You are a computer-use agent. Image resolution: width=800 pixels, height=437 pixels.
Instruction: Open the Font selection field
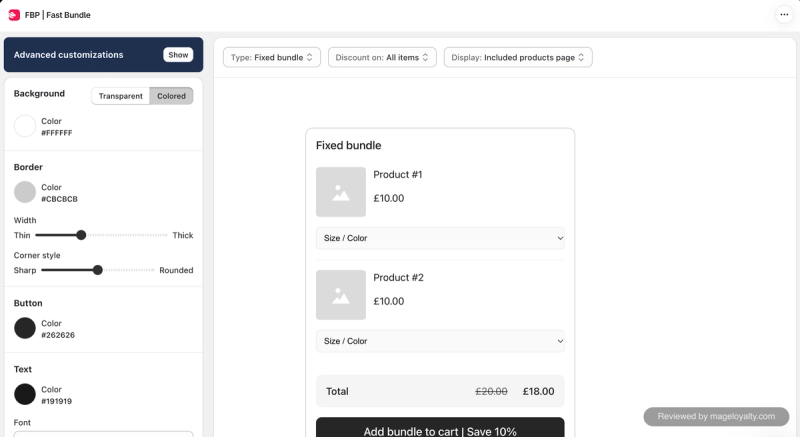[x=104, y=434]
